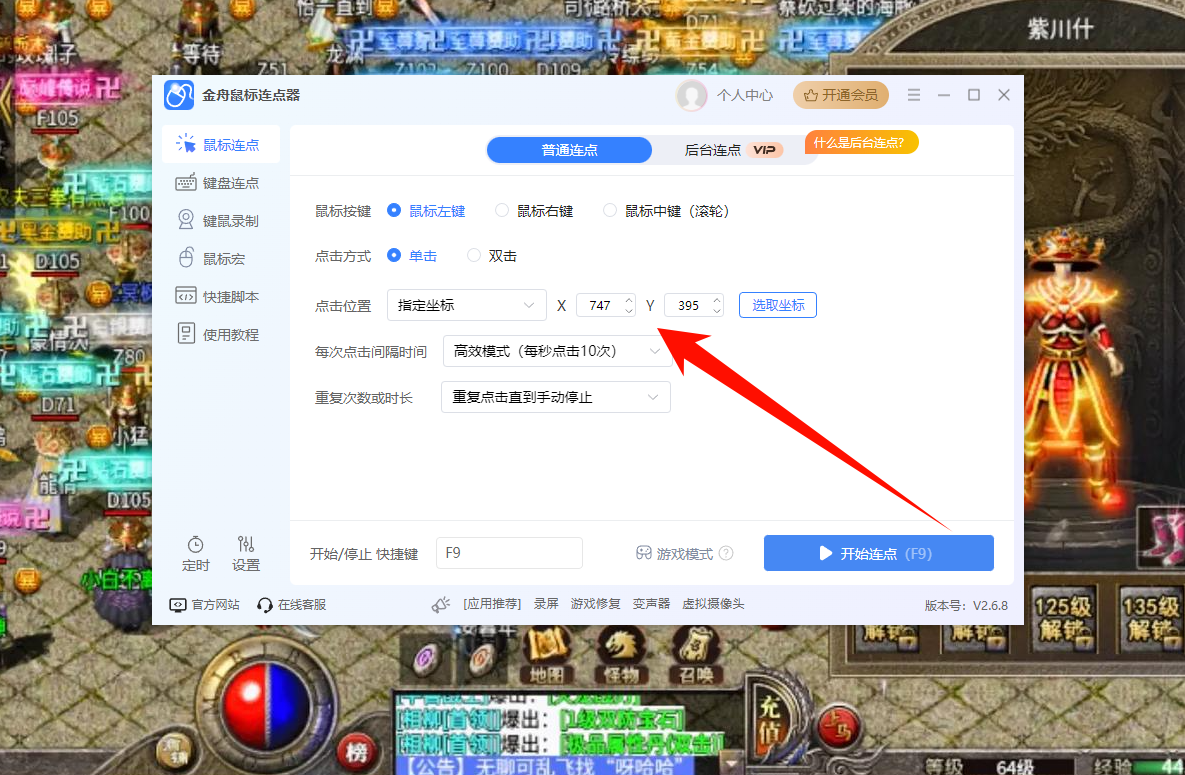View the 使用教程 usage tutorial

pos(220,333)
